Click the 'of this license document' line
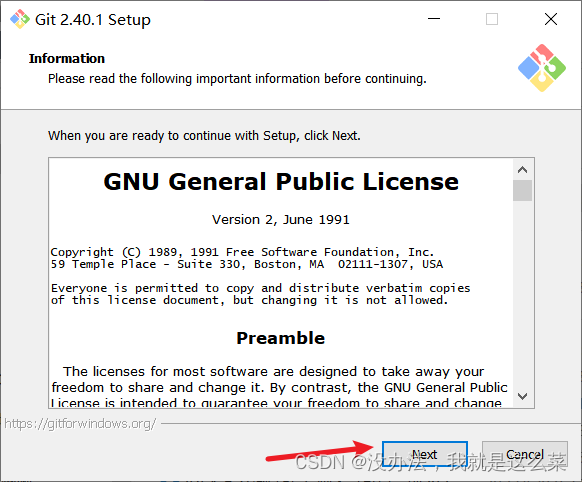The image size is (582, 482). point(250,300)
